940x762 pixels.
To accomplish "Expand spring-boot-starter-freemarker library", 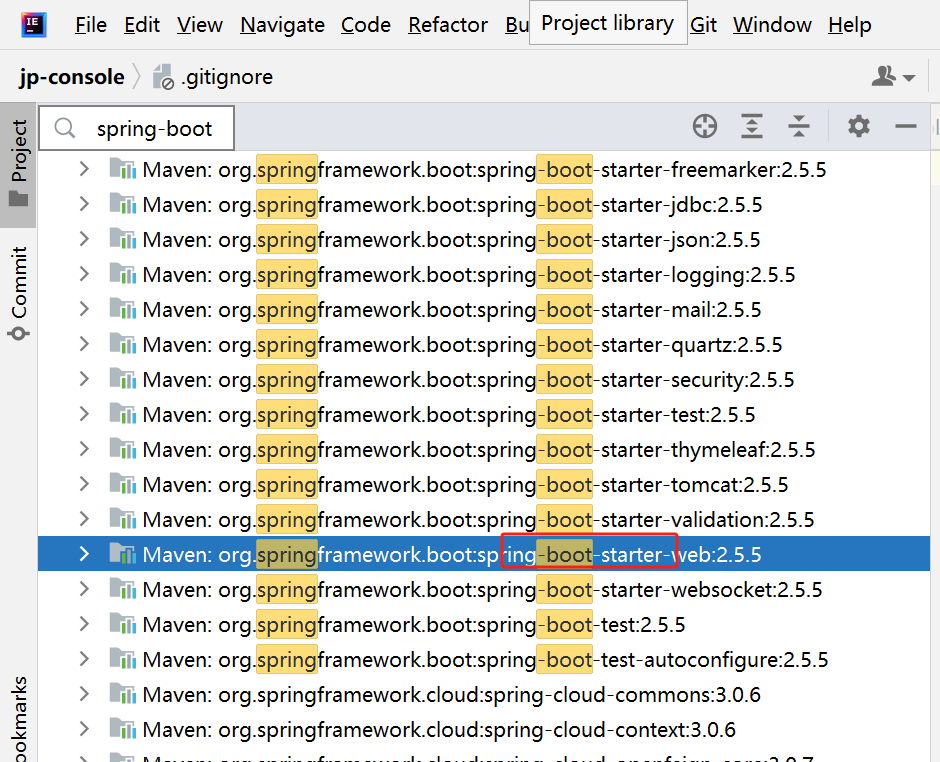I will click(85, 169).
